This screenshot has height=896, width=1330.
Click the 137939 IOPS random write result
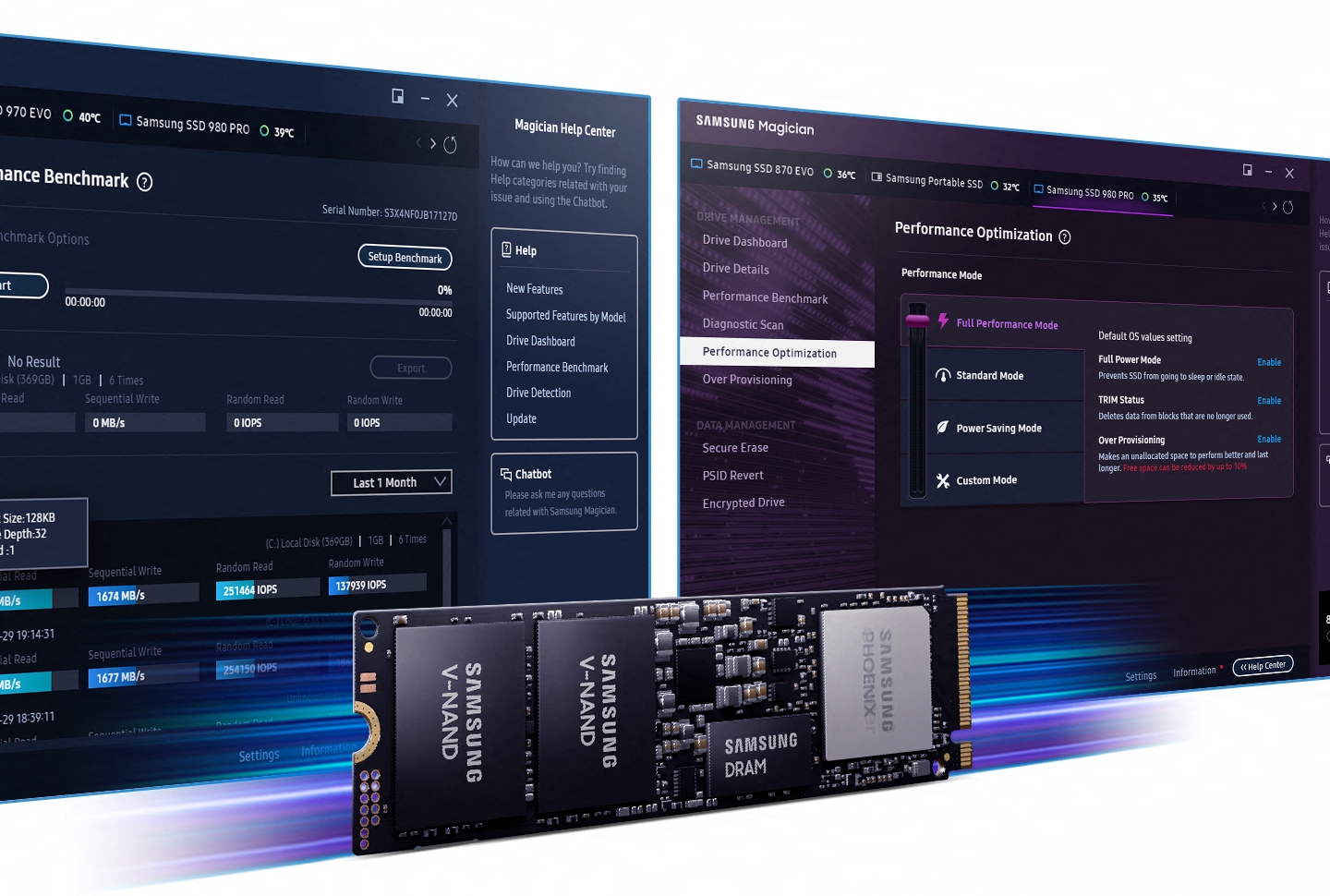(x=377, y=585)
